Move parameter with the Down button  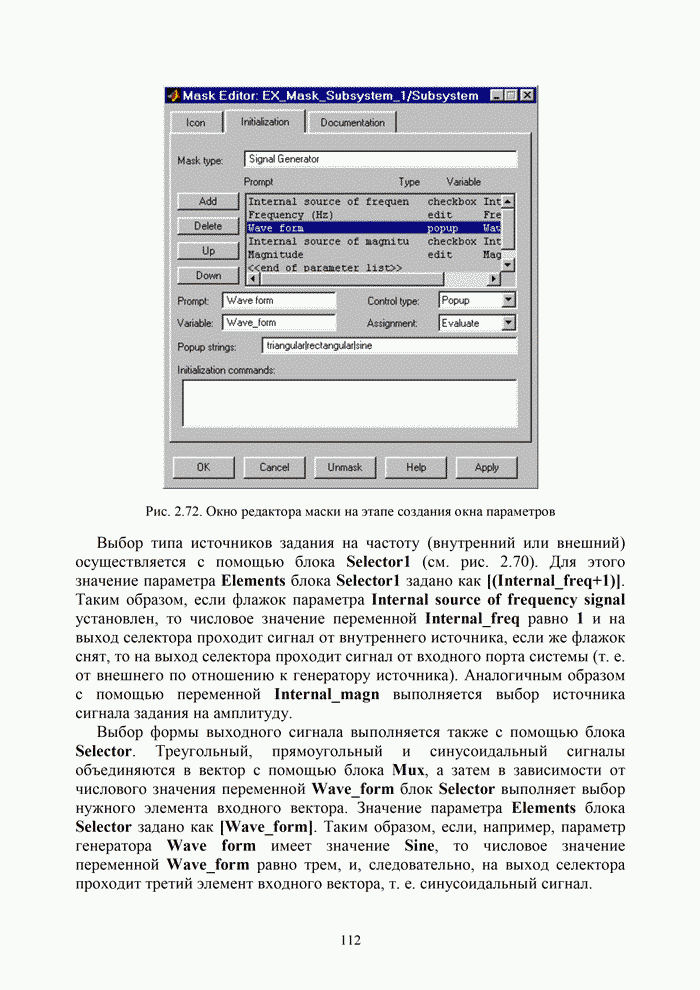(x=208, y=276)
